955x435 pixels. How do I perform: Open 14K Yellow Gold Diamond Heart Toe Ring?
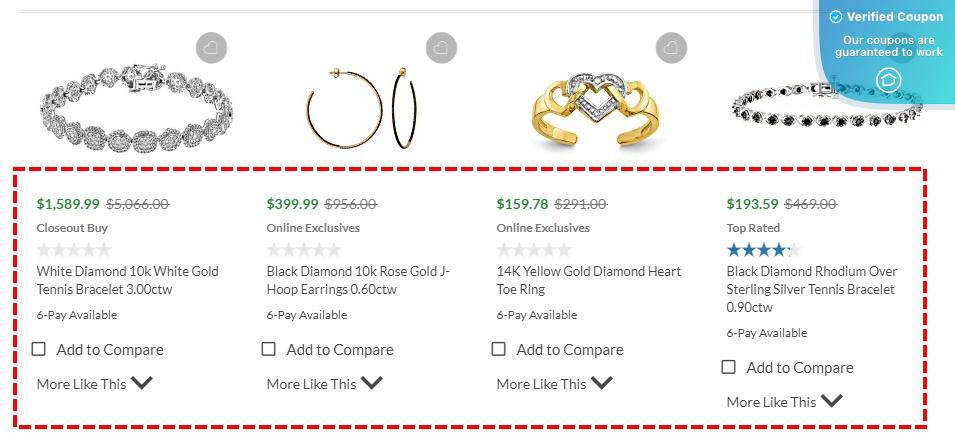click(x=588, y=280)
